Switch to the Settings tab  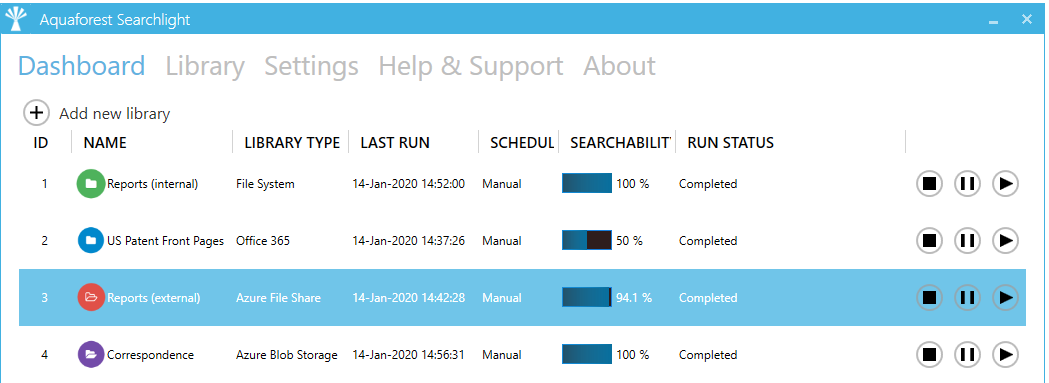[x=311, y=66]
